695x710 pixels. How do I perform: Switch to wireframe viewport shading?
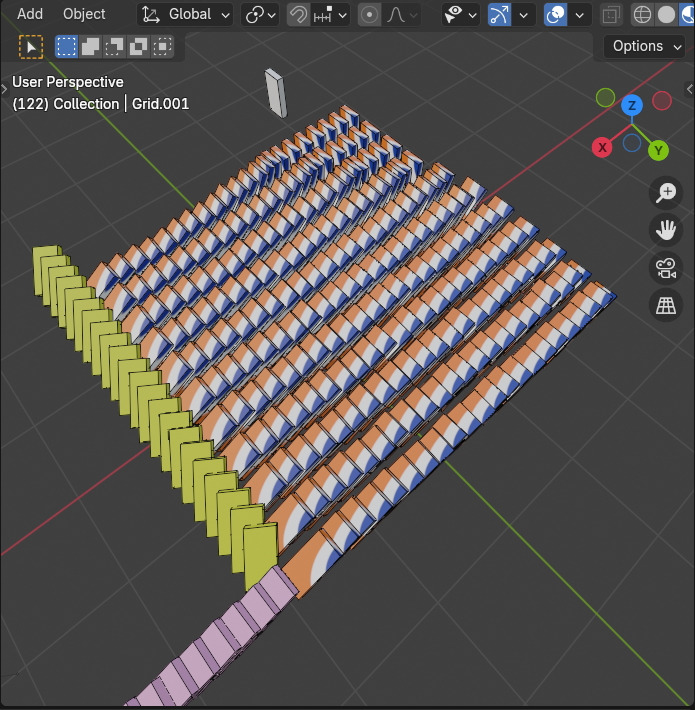point(642,15)
